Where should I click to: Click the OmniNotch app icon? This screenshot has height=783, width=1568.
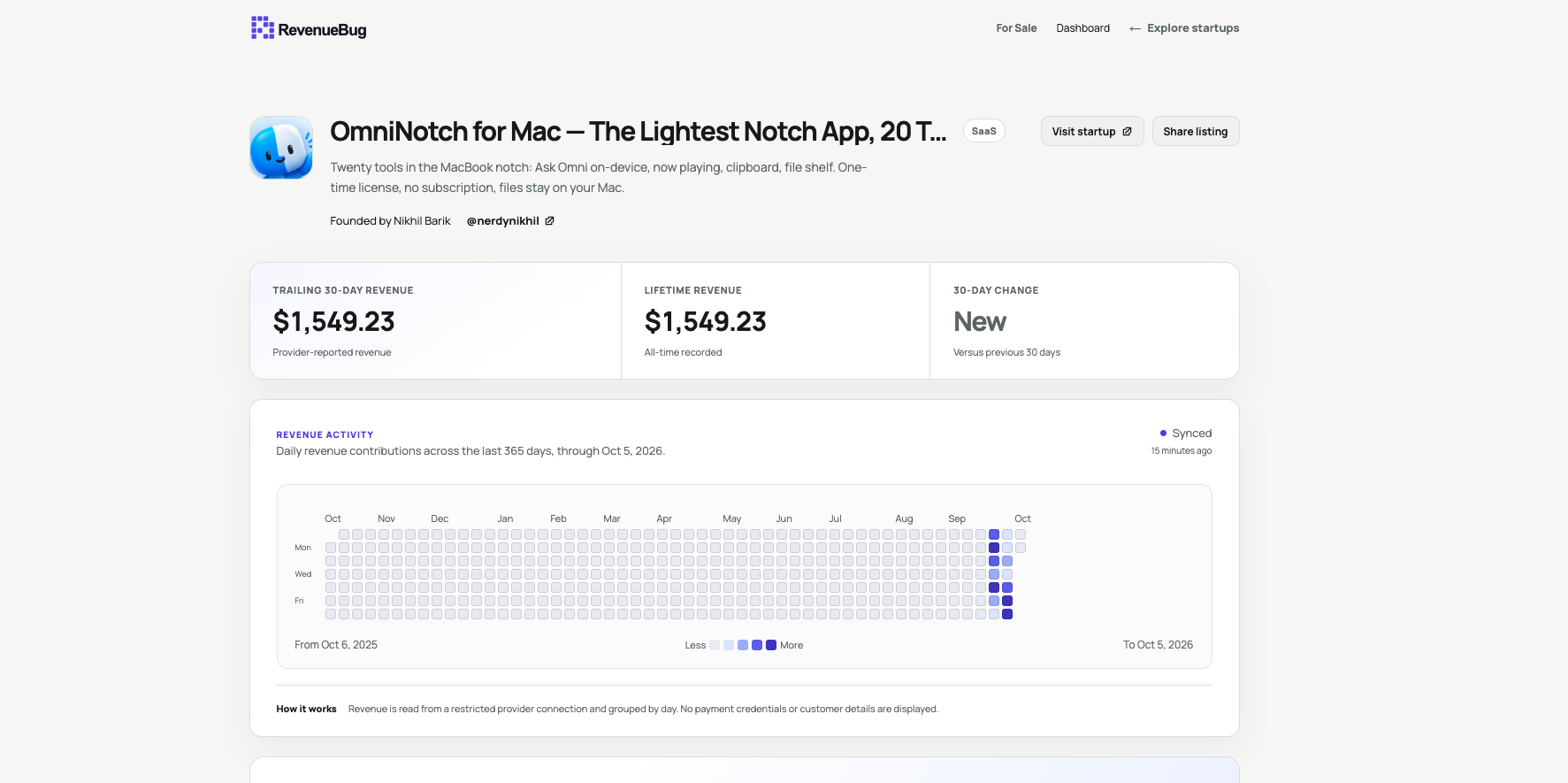tap(281, 148)
